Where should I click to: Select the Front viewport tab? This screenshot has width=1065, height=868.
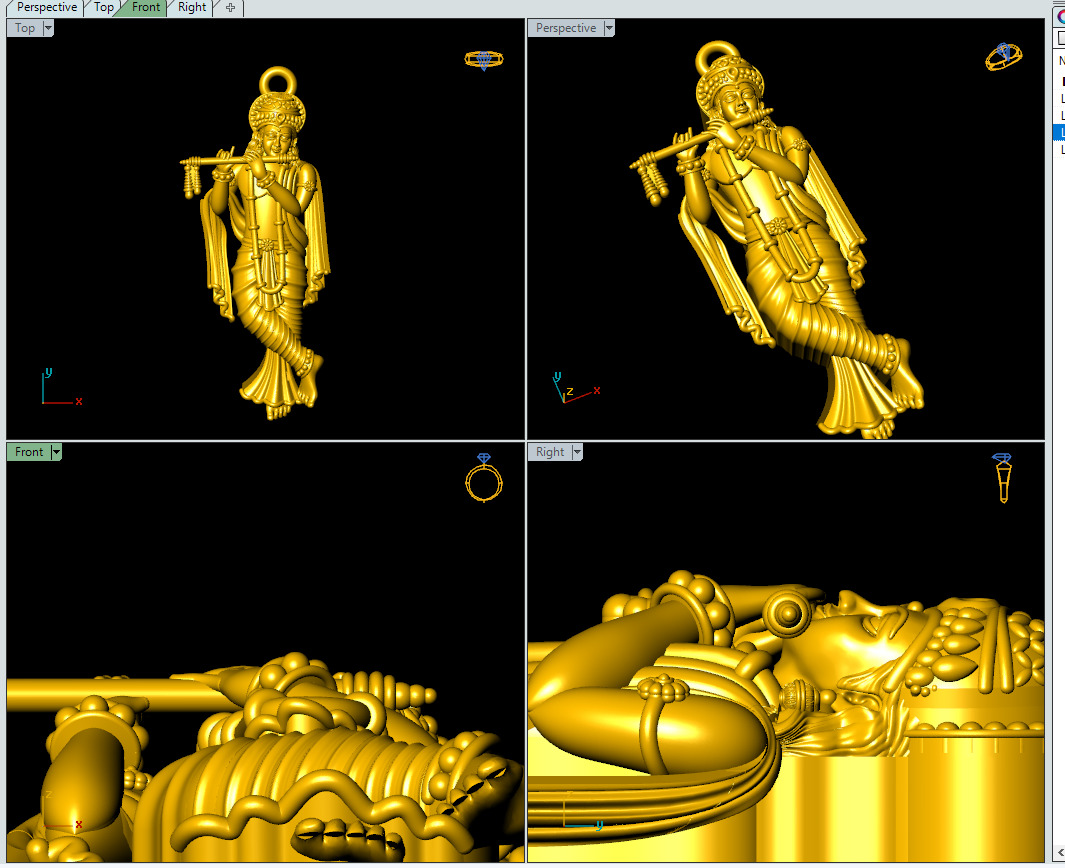tap(145, 7)
